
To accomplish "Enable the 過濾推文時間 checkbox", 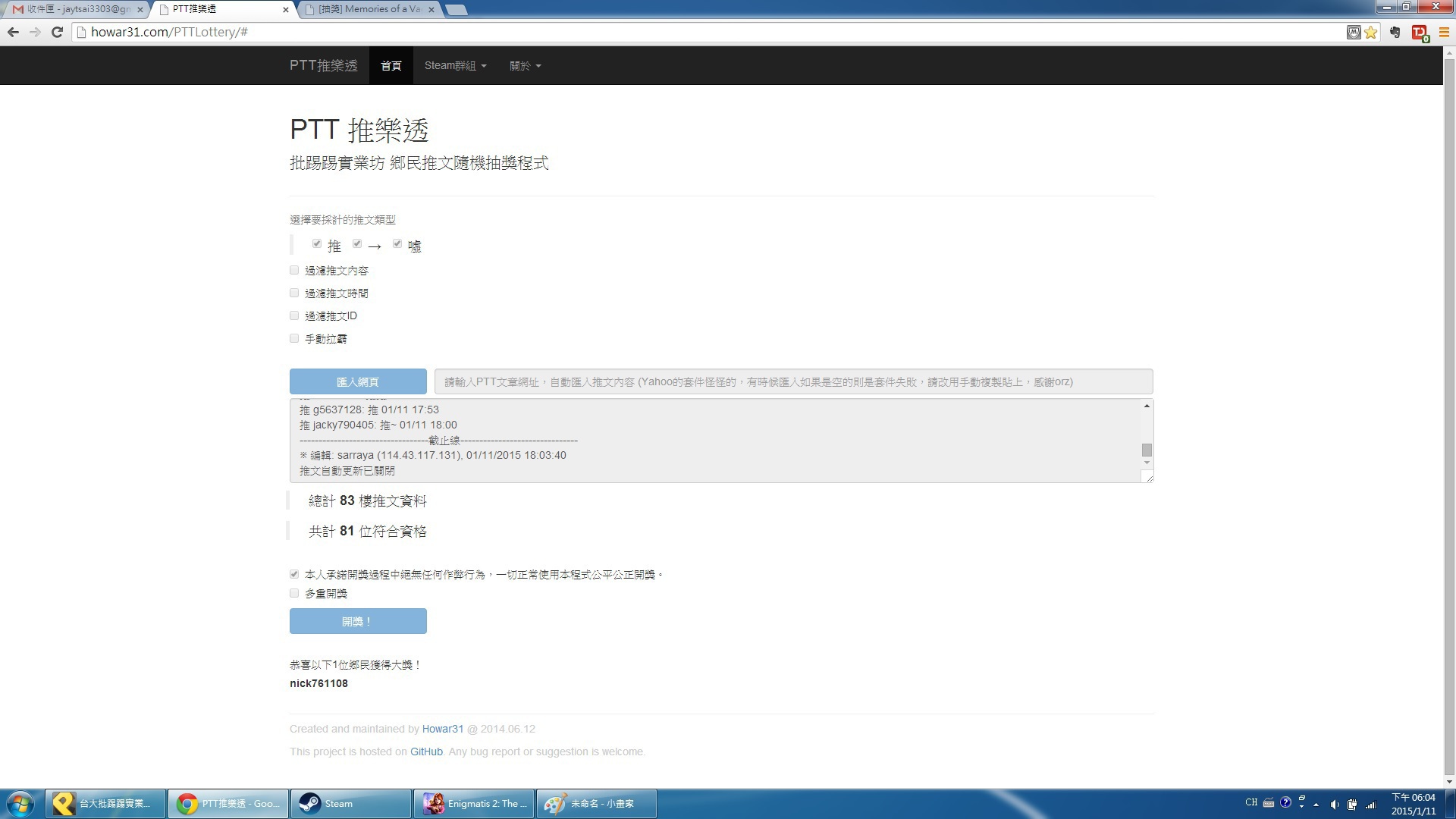I will pos(294,293).
